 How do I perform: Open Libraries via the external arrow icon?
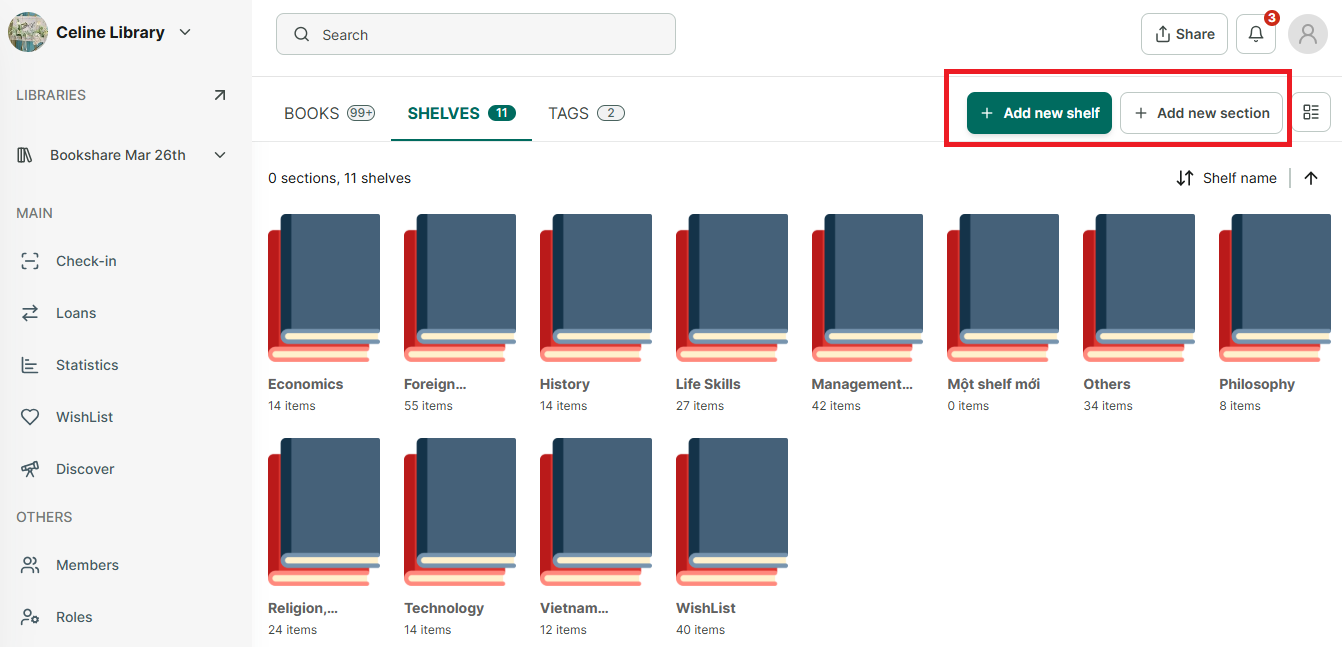coord(220,95)
